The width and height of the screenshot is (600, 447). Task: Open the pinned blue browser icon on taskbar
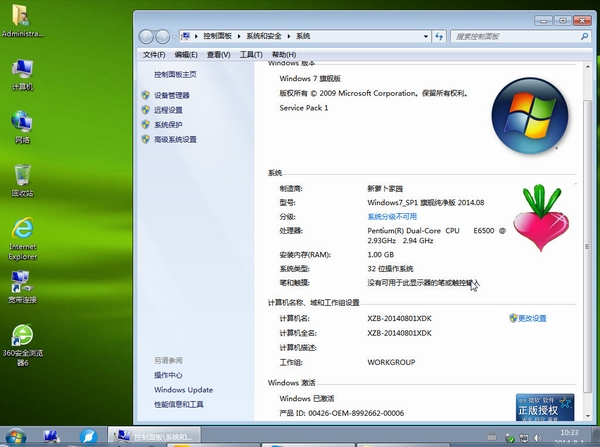pyautogui.click(x=88, y=437)
